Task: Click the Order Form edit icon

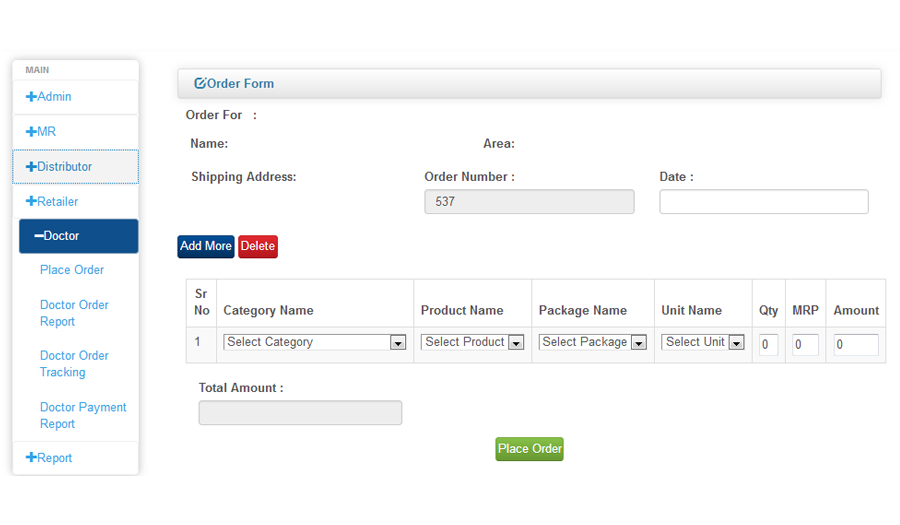Action: (200, 84)
